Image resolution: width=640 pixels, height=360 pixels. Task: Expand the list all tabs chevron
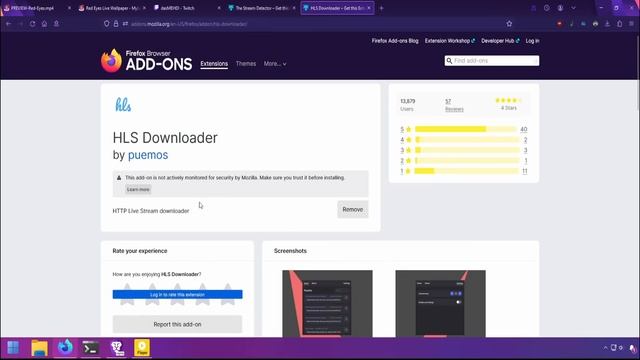coord(573,8)
